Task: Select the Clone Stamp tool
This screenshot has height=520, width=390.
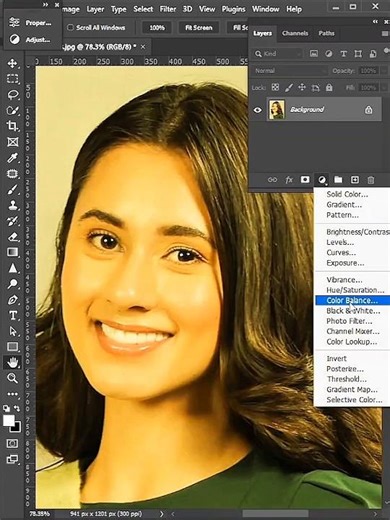Action: pos(13,205)
